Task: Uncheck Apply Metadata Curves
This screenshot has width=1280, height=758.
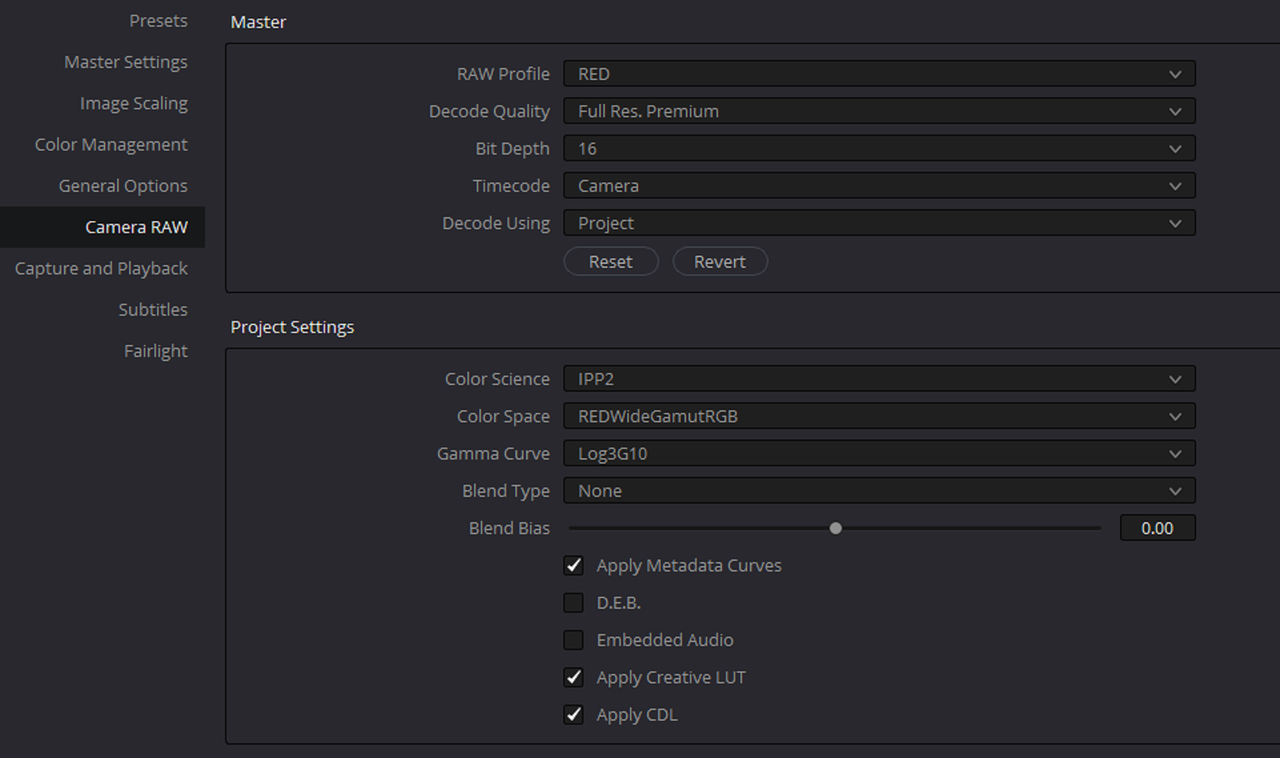Action: 573,566
